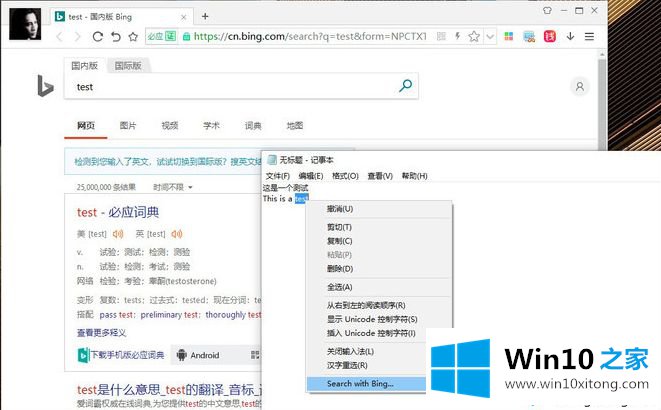Play American pronunciation speaker icon
The image size is (661, 410).
[x=118, y=234]
